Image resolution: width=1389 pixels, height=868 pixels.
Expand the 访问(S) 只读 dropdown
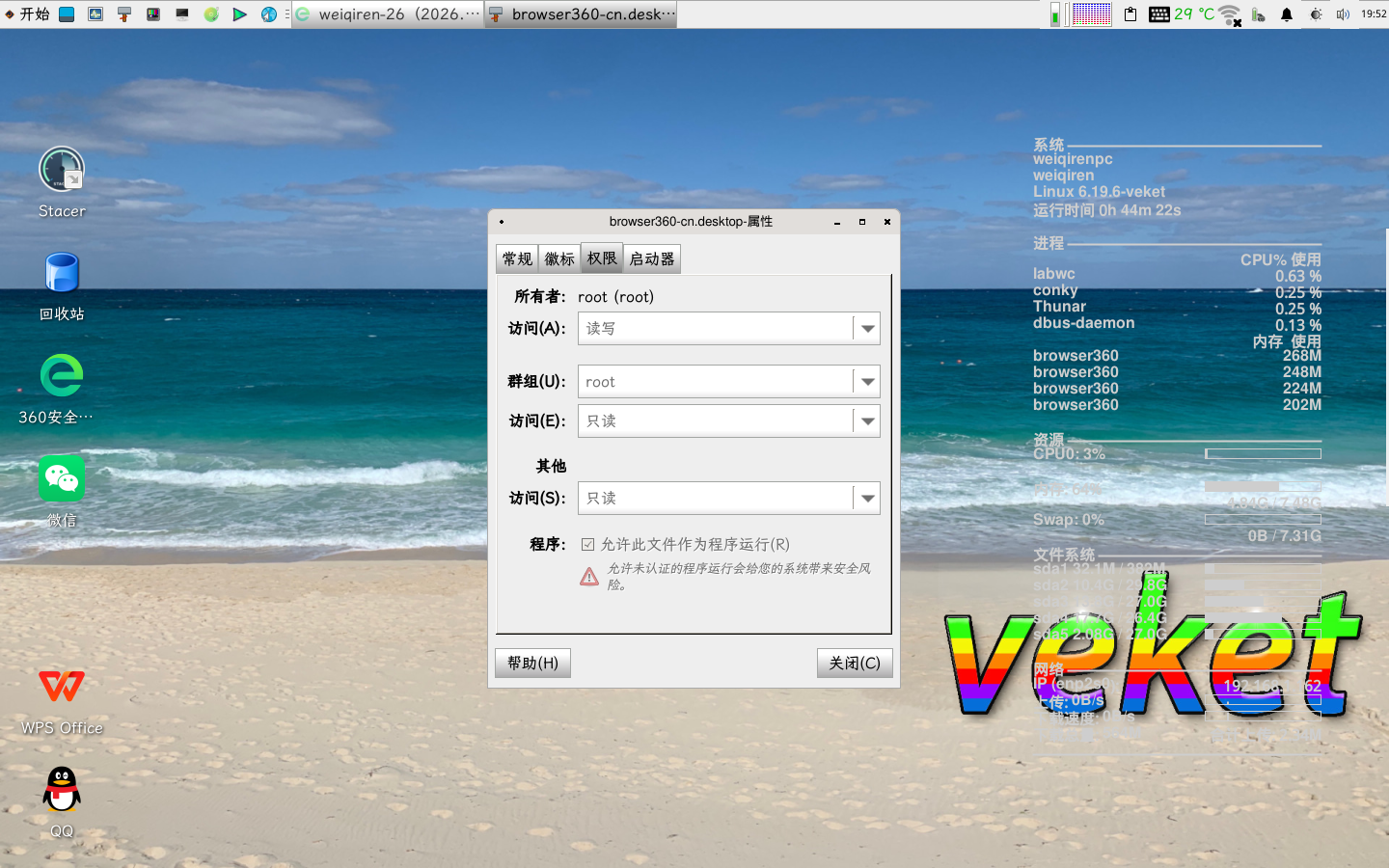pos(865,498)
